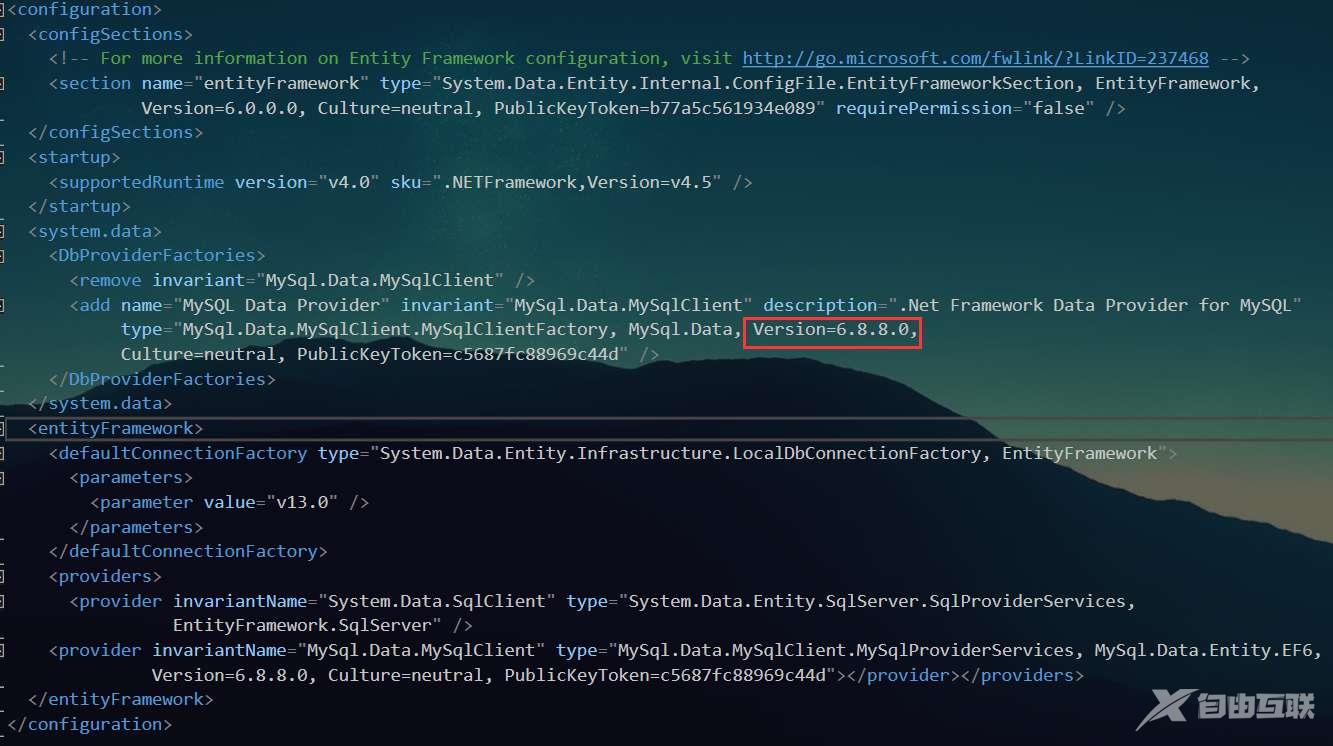This screenshot has width=1333, height=746.
Task: Click the closing </providers> tag
Action: pyautogui.click(x=1021, y=675)
